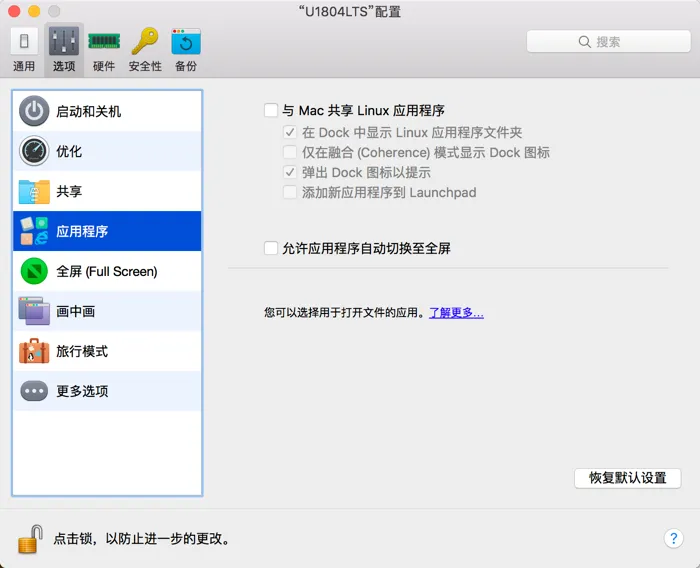
Task: Toggle 在 Dock 中显示 Linux 应用程序文件夹 checkbox
Action: [290, 132]
